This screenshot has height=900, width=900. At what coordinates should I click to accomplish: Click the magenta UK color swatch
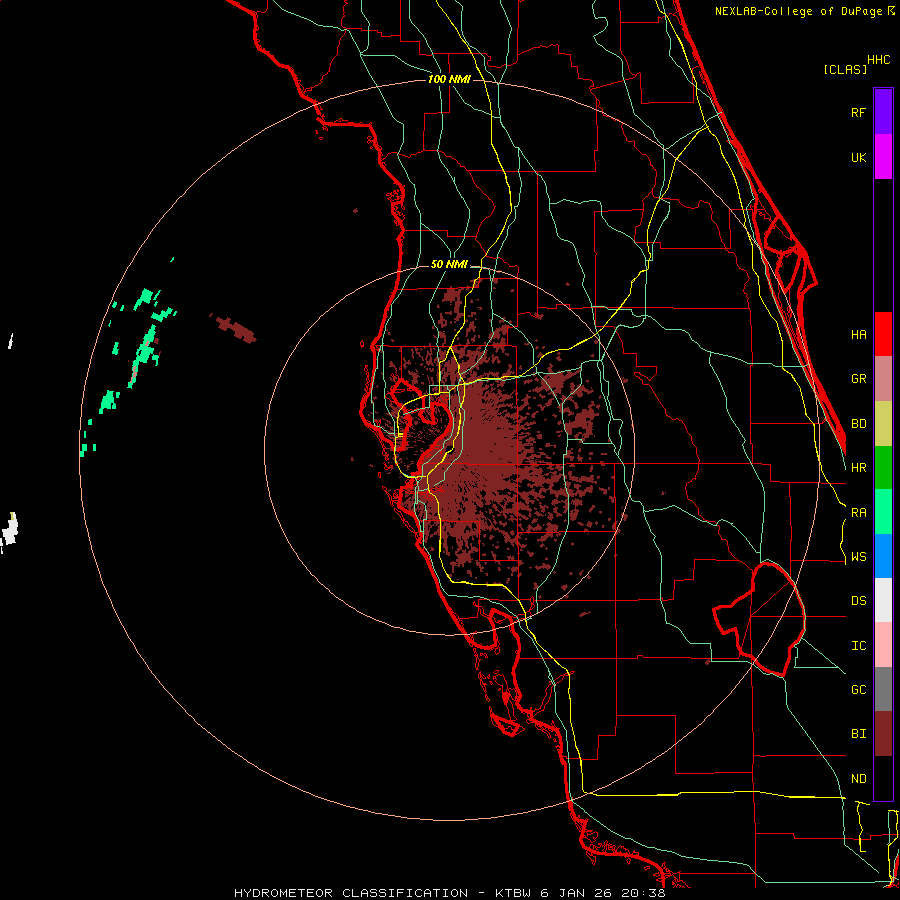[x=883, y=157]
